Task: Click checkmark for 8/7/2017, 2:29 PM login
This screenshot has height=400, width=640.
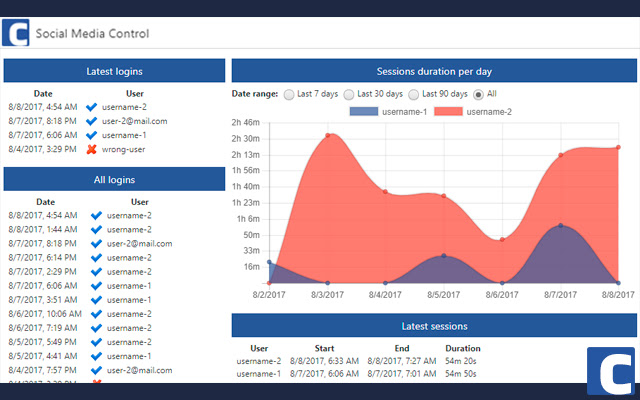Action: point(96,272)
